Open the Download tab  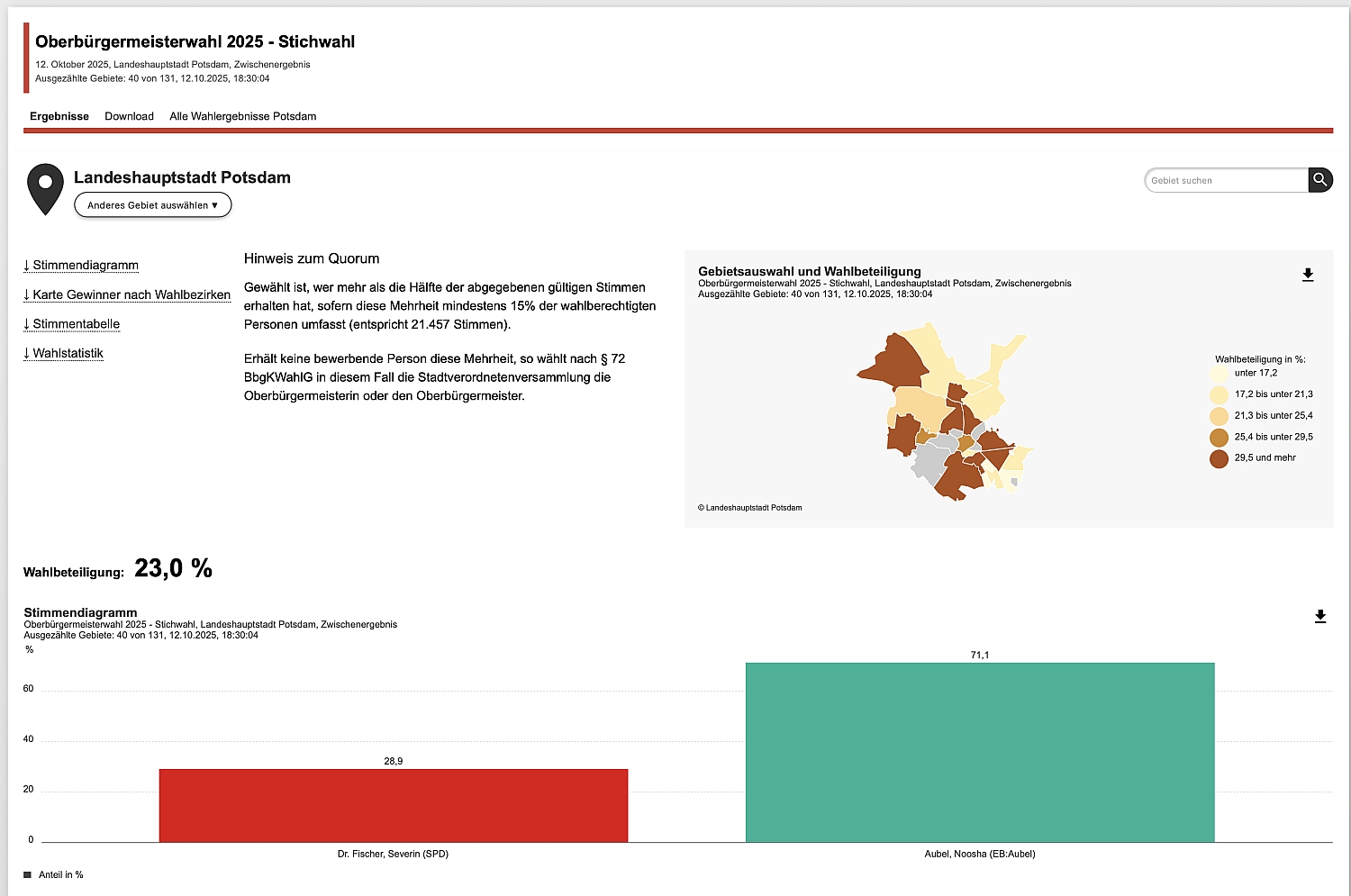point(129,116)
